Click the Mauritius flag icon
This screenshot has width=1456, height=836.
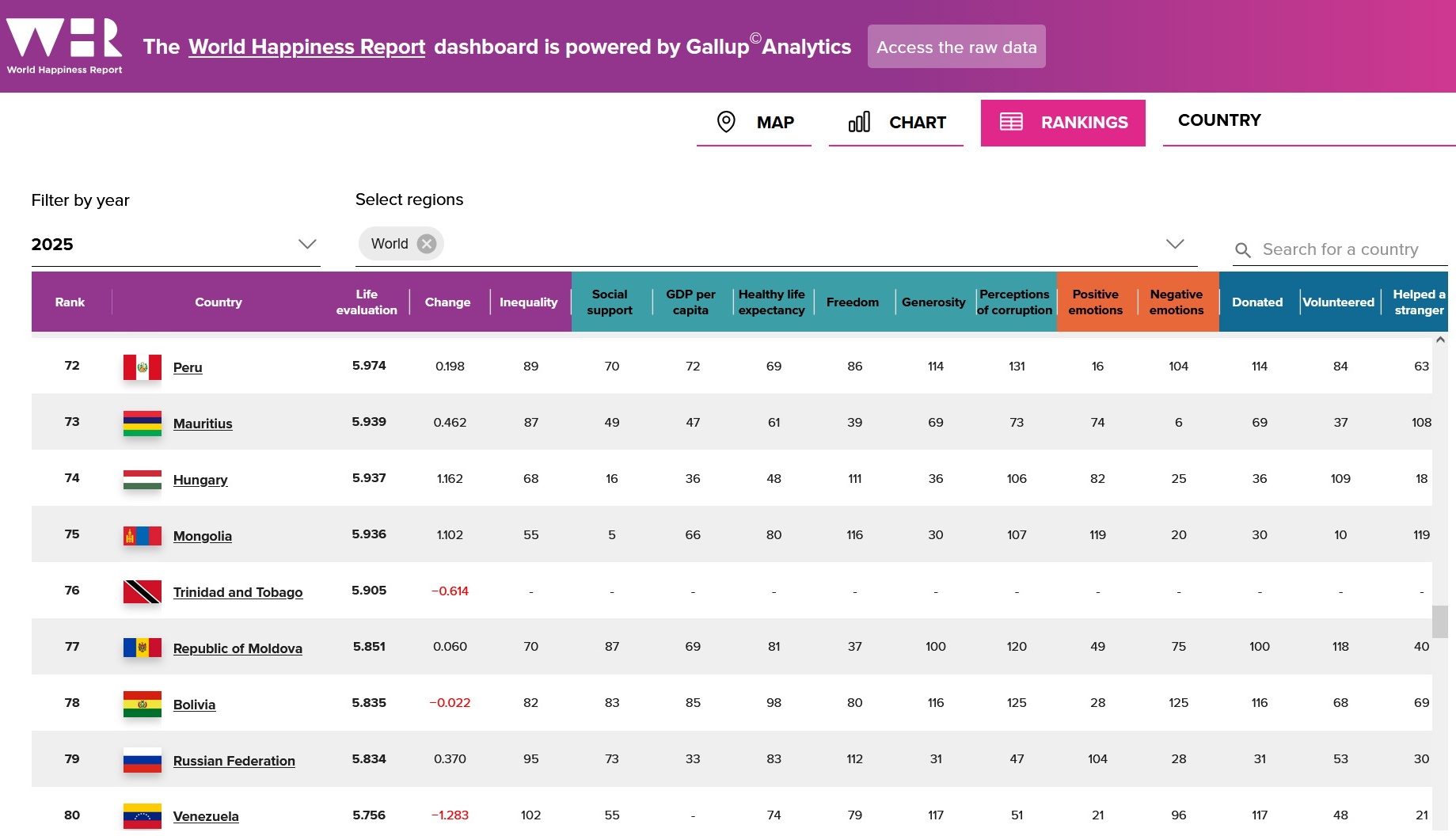coord(143,423)
